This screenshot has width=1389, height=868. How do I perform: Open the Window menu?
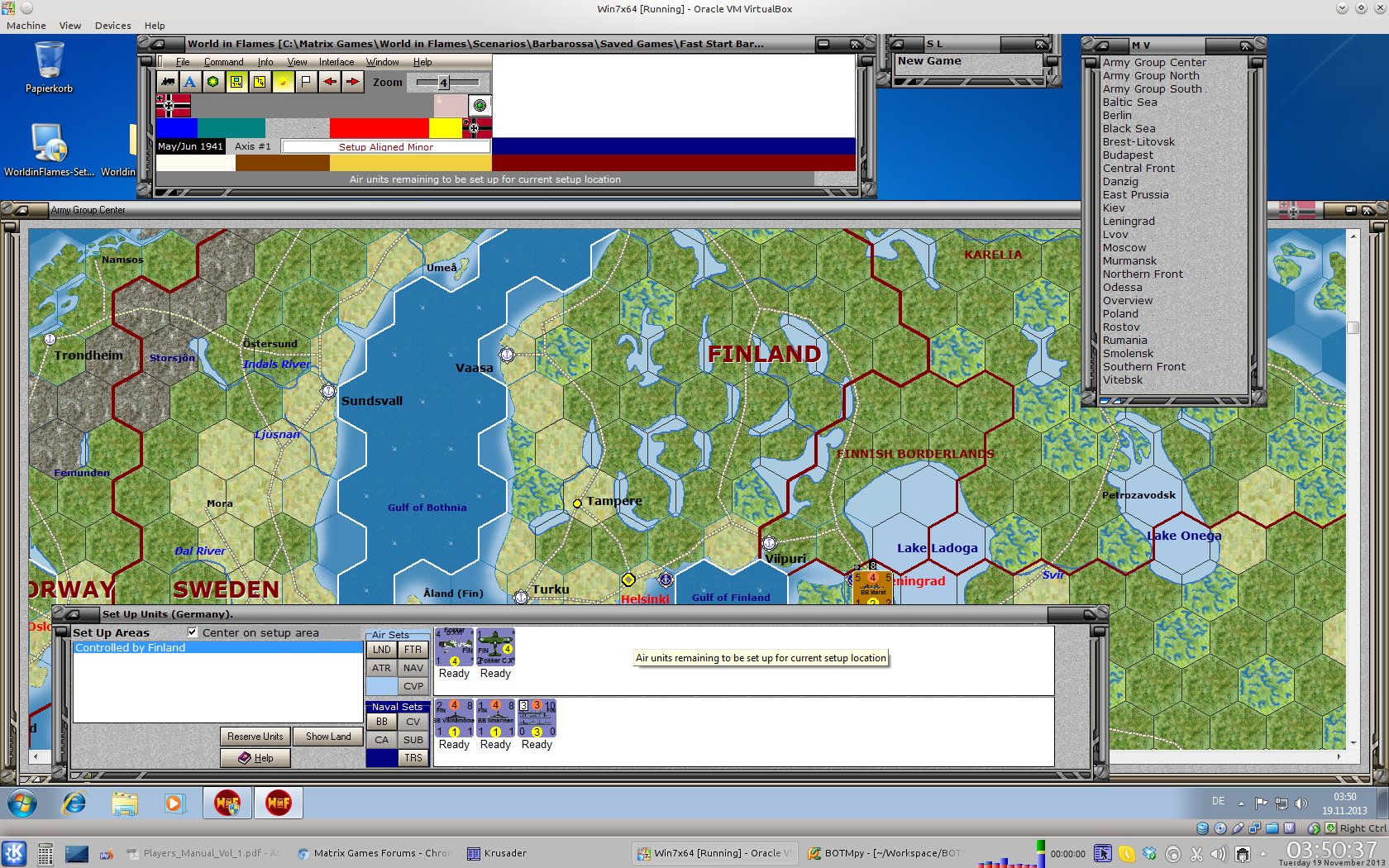click(x=383, y=62)
